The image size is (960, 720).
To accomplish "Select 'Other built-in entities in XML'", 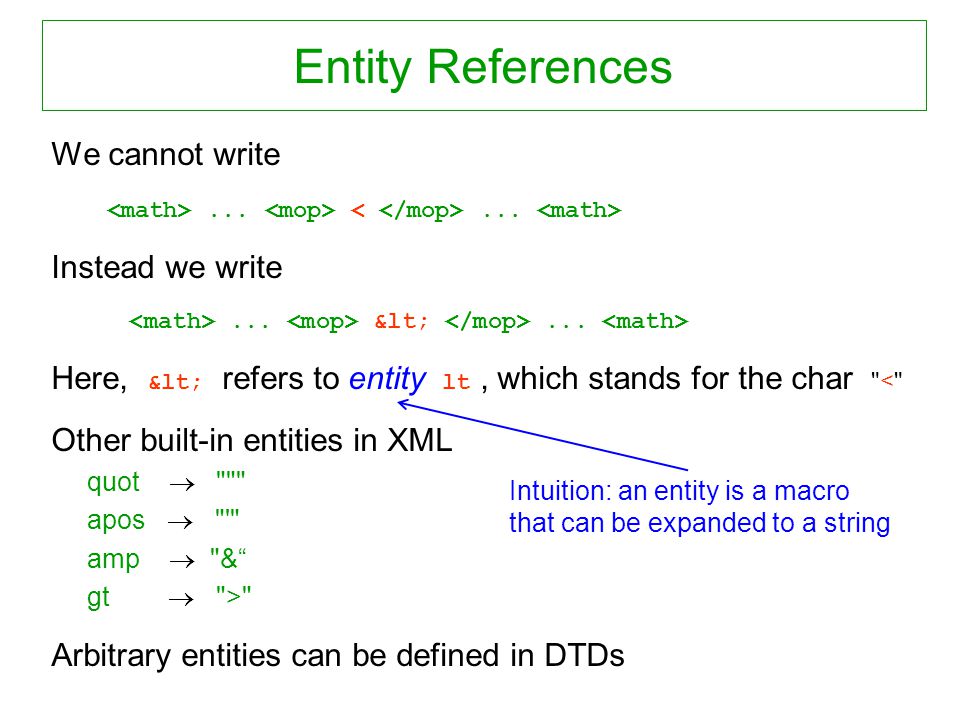I will click(x=252, y=440).
